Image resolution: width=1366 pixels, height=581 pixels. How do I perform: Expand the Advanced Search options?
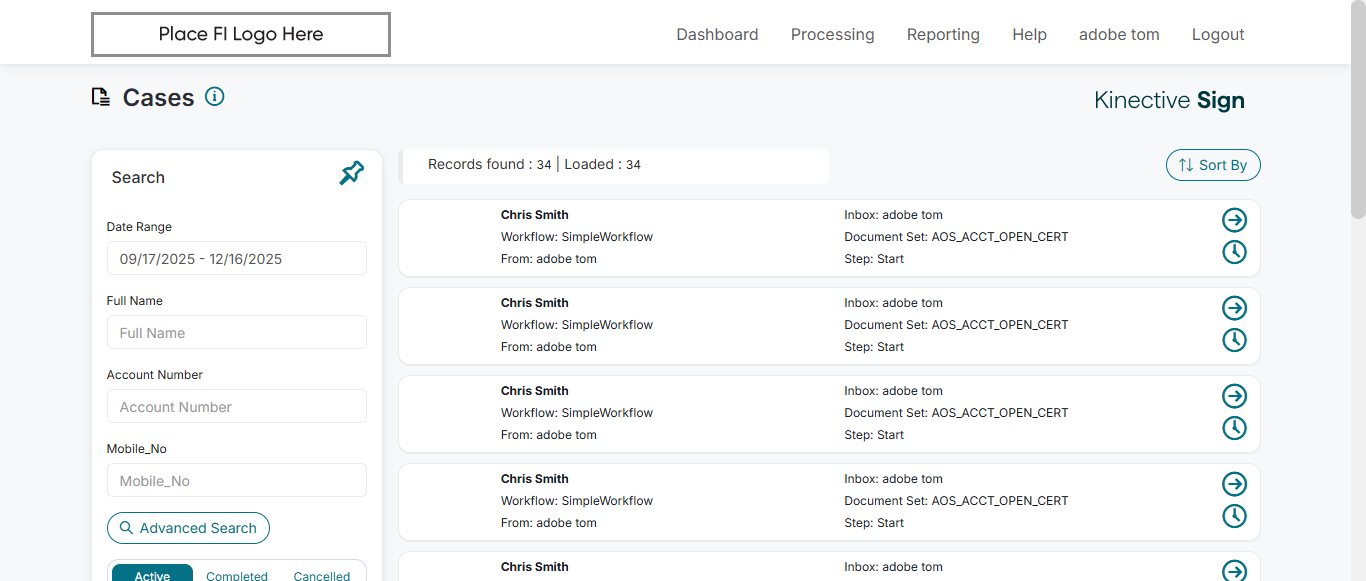point(188,528)
